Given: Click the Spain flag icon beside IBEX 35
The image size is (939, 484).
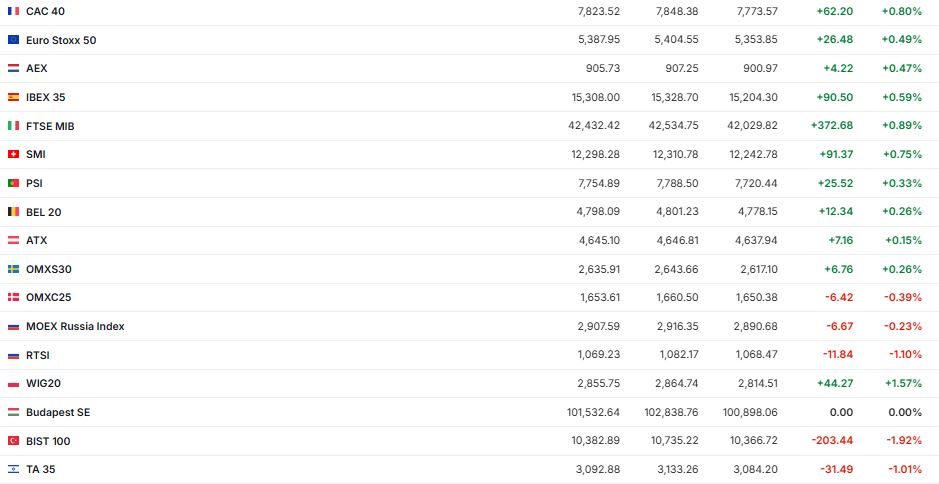Looking at the screenshot, I should click(x=13, y=97).
